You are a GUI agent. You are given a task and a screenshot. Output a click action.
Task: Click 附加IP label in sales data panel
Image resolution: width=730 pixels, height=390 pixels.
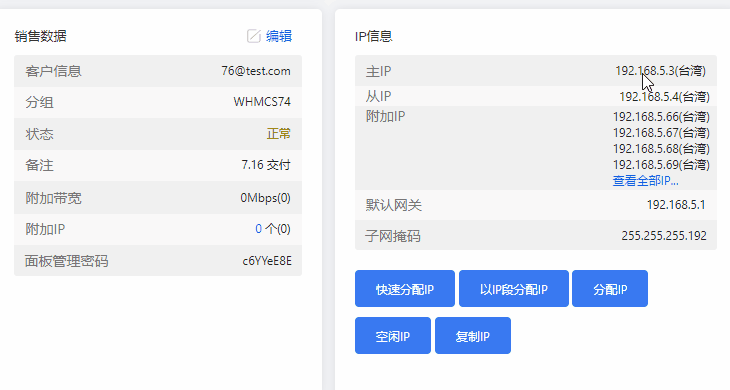coord(45,229)
